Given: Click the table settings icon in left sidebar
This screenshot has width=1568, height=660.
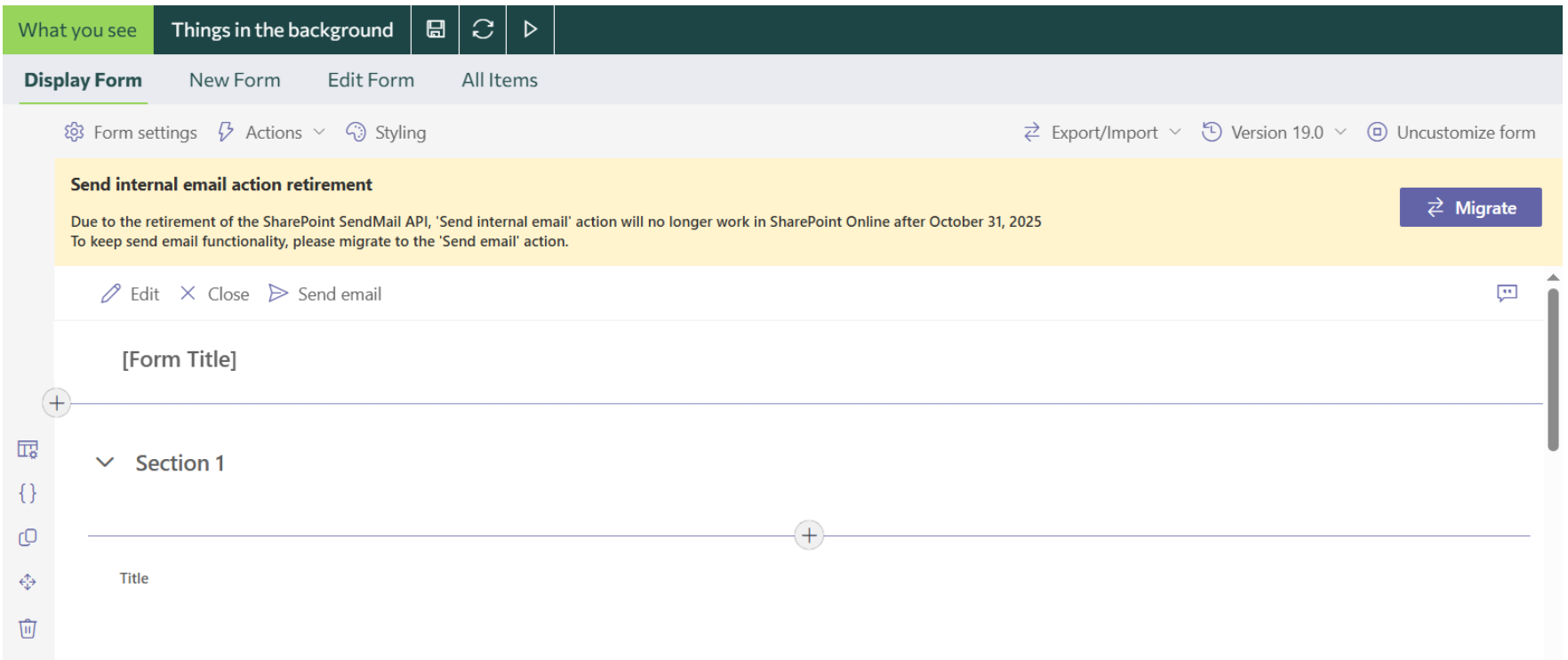Looking at the screenshot, I should coord(28,449).
